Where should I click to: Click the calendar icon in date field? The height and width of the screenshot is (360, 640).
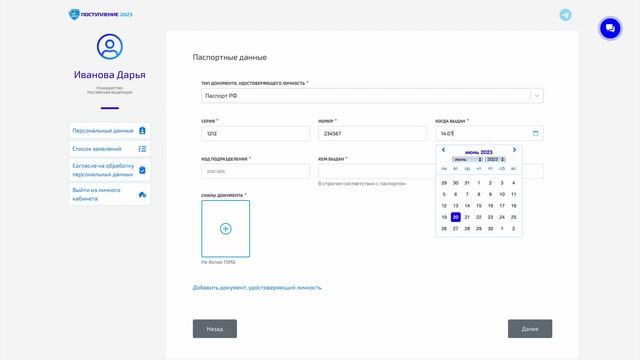[x=536, y=133]
